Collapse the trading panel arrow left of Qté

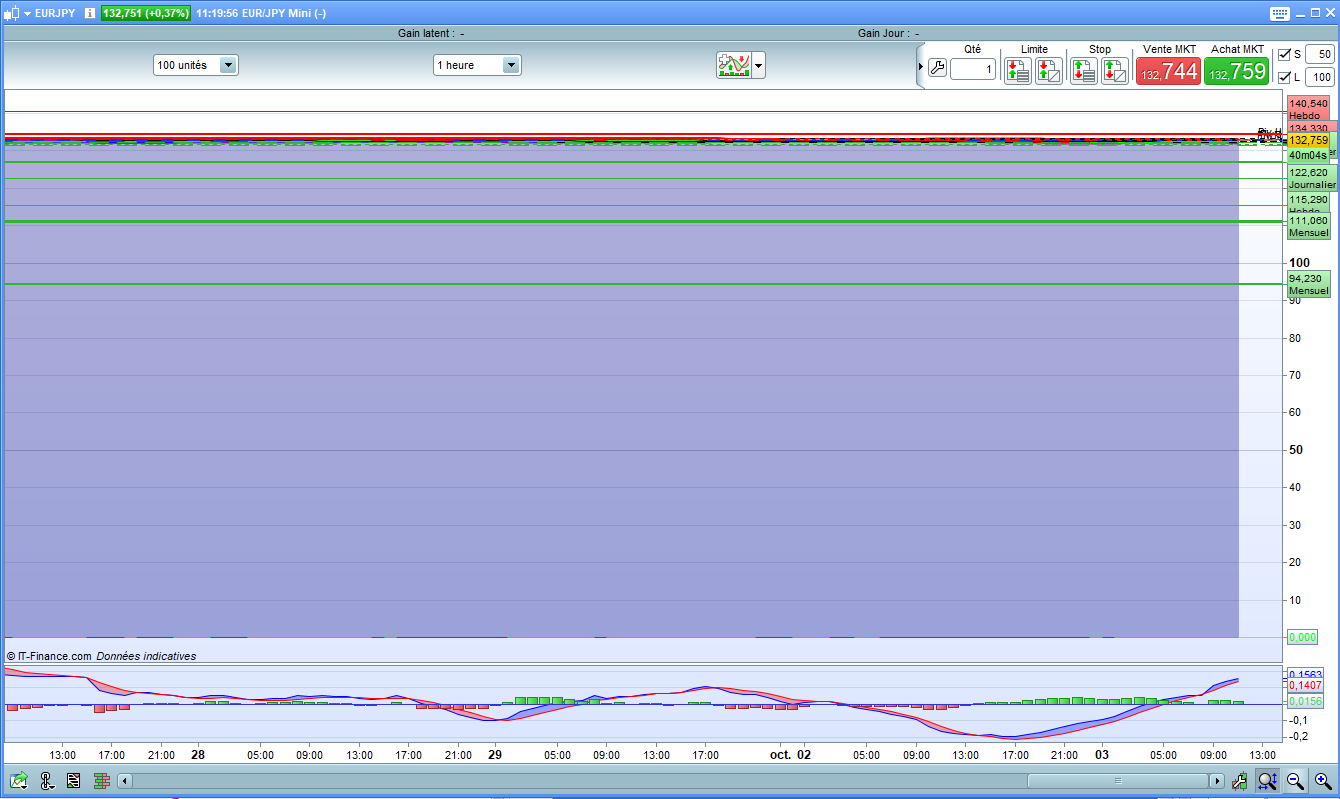pyautogui.click(x=921, y=67)
